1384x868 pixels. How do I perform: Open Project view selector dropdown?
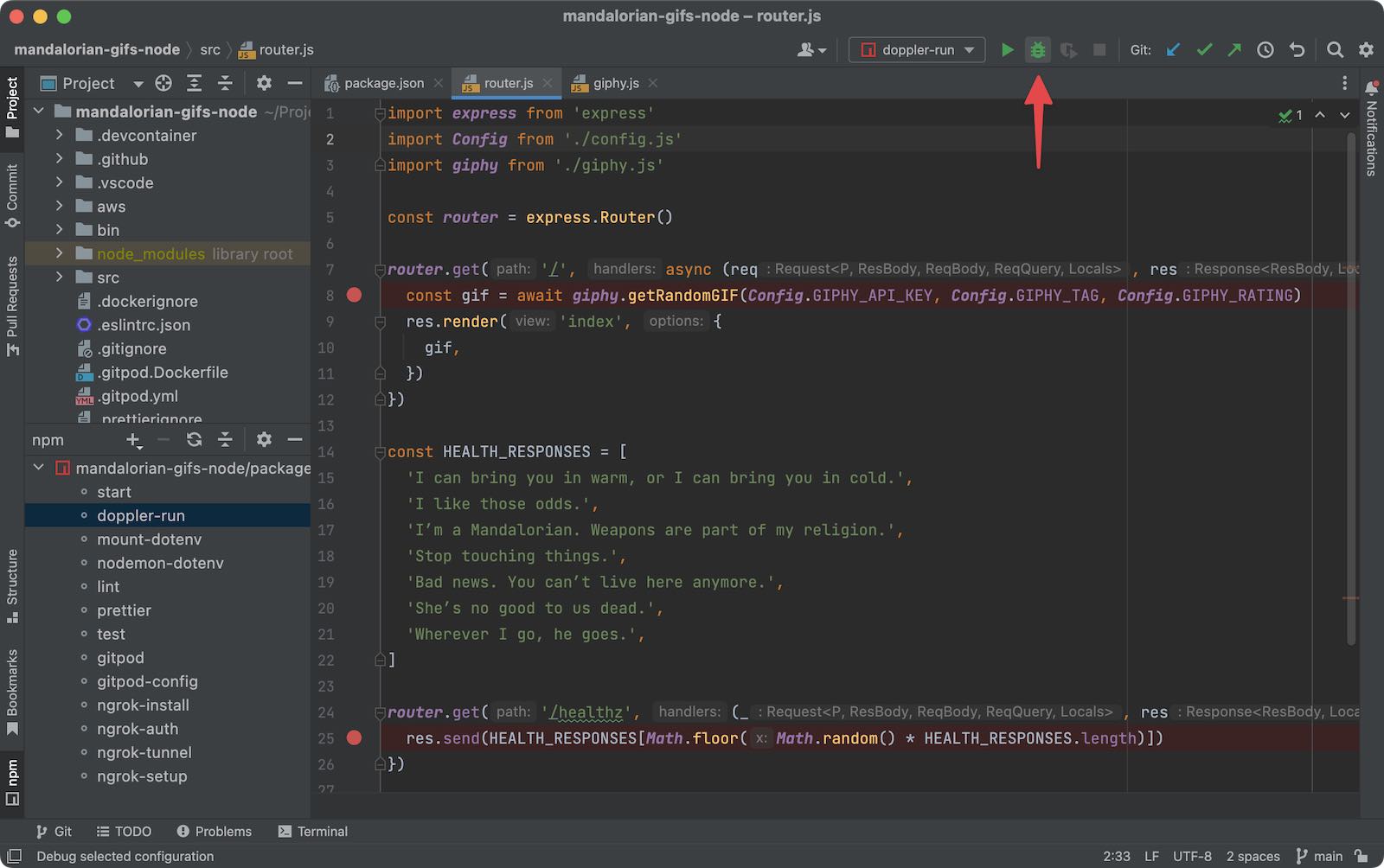pyautogui.click(x=92, y=83)
